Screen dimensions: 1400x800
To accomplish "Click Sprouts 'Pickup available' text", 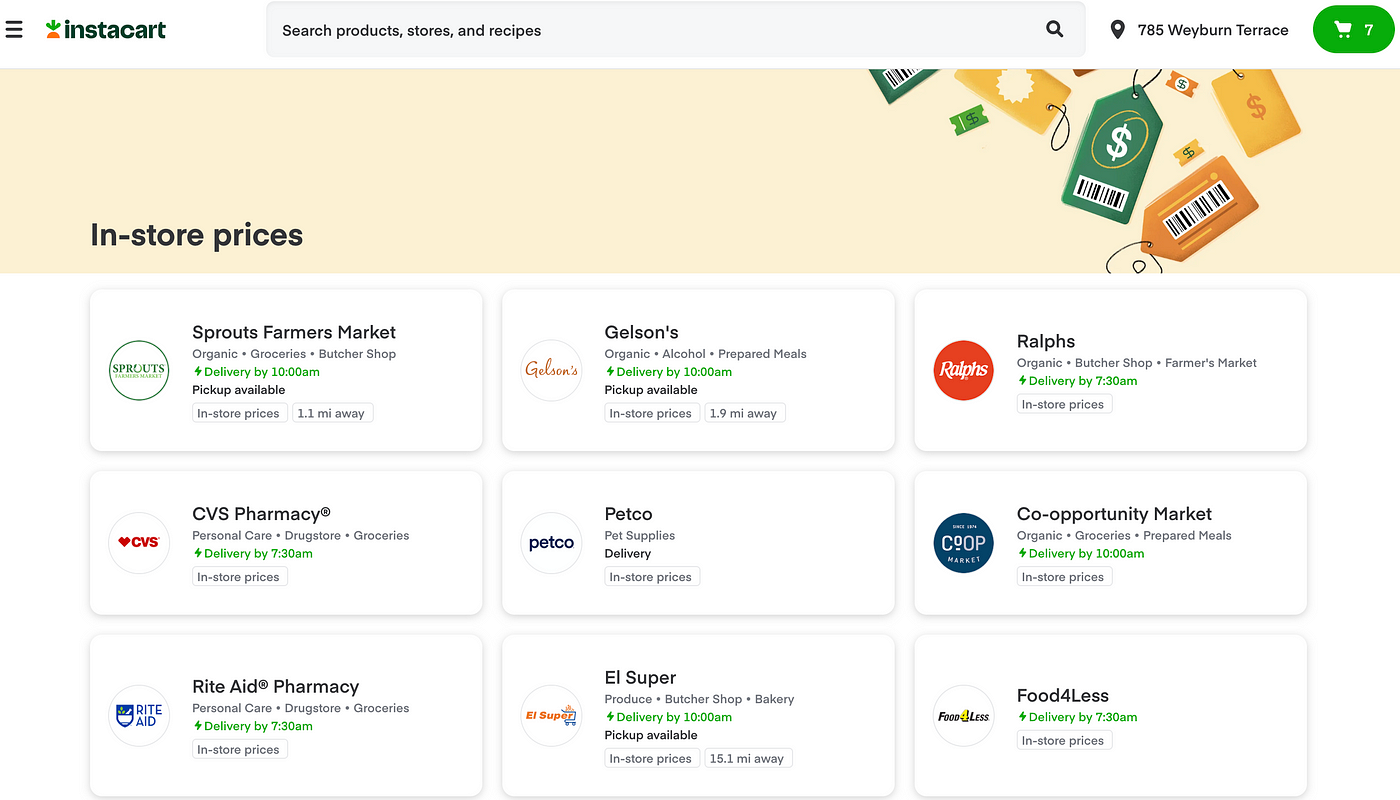I will [x=239, y=390].
